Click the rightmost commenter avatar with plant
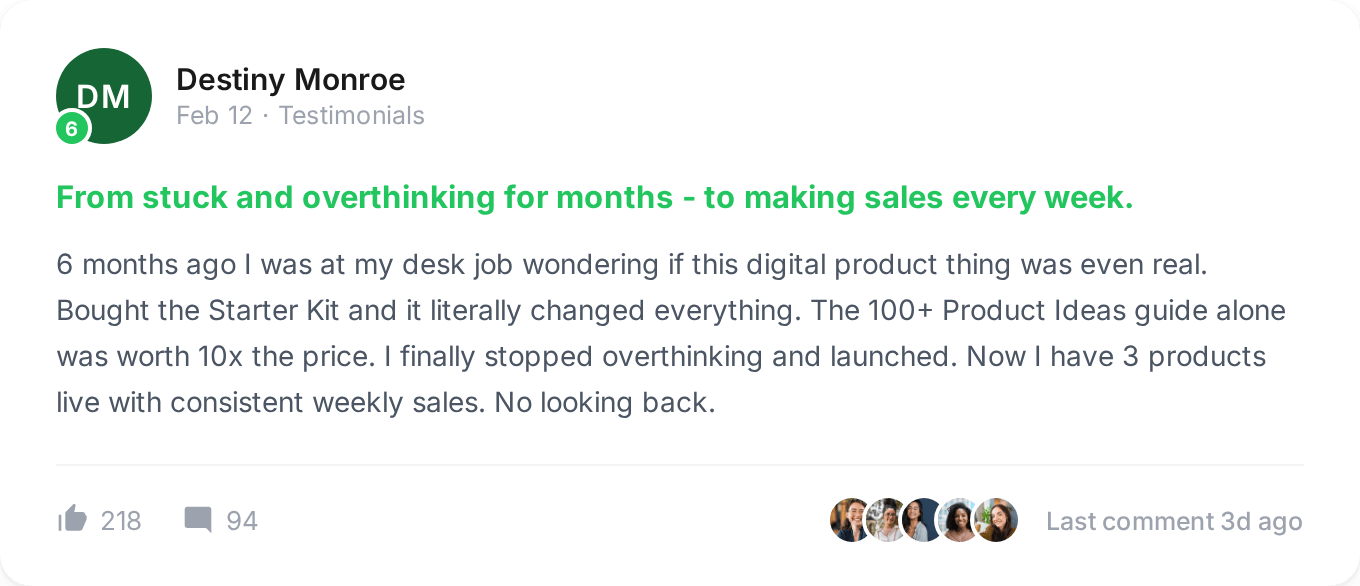The width and height of the screenshot is (1360, 586). coord(996,520)
